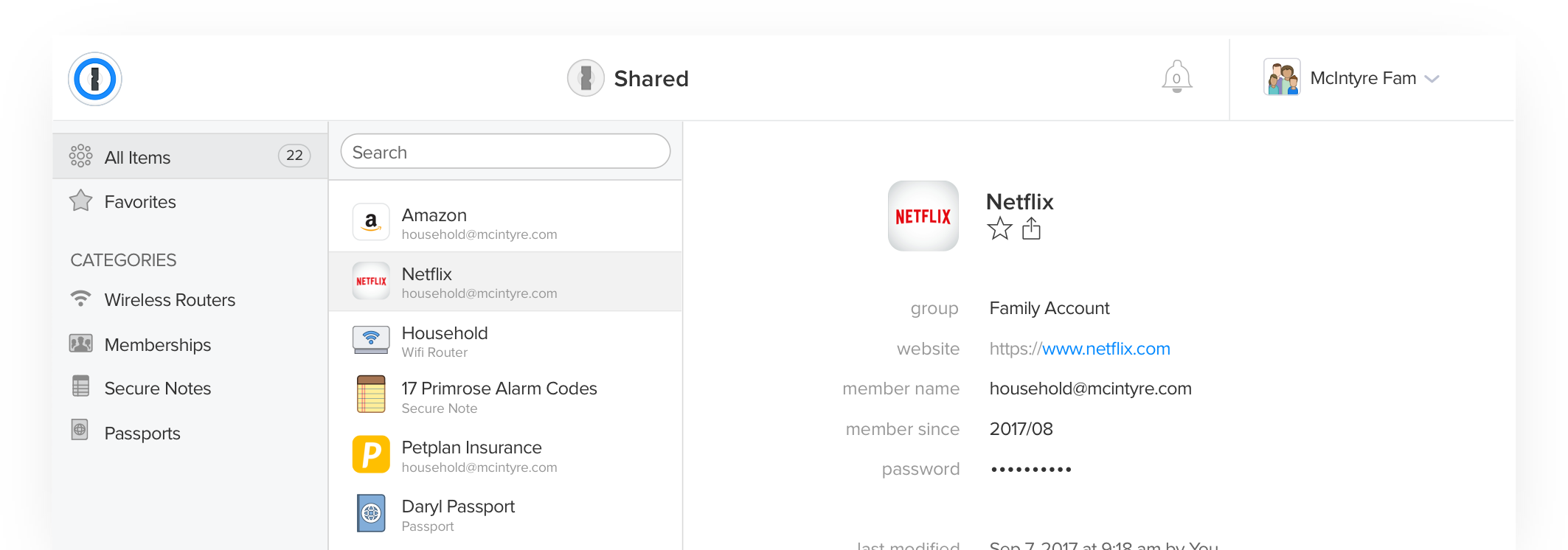Click the Household router icon
1568x550 pixels.
pos(371,340)
